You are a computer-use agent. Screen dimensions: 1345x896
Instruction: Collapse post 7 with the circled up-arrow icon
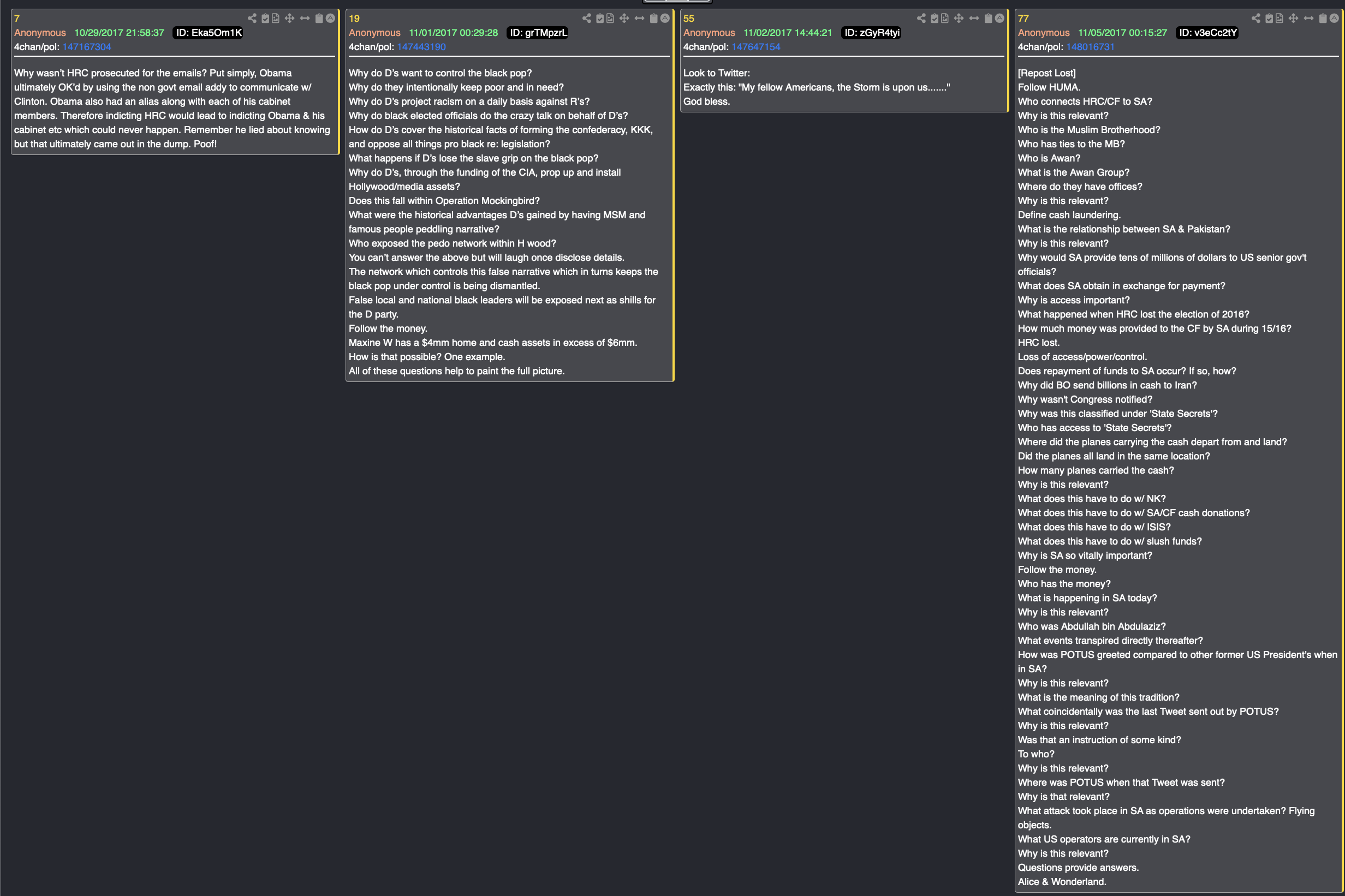tap(330, 19)
